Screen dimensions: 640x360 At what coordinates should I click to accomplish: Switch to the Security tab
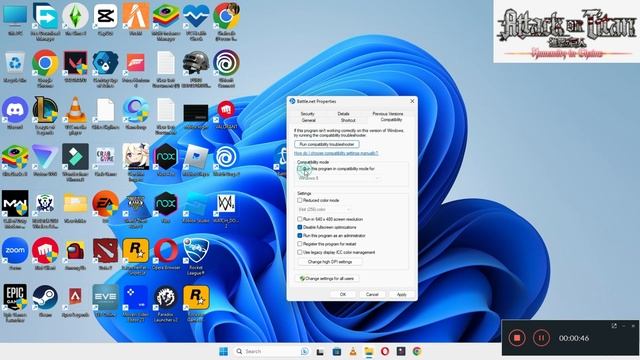click(307, 114)
